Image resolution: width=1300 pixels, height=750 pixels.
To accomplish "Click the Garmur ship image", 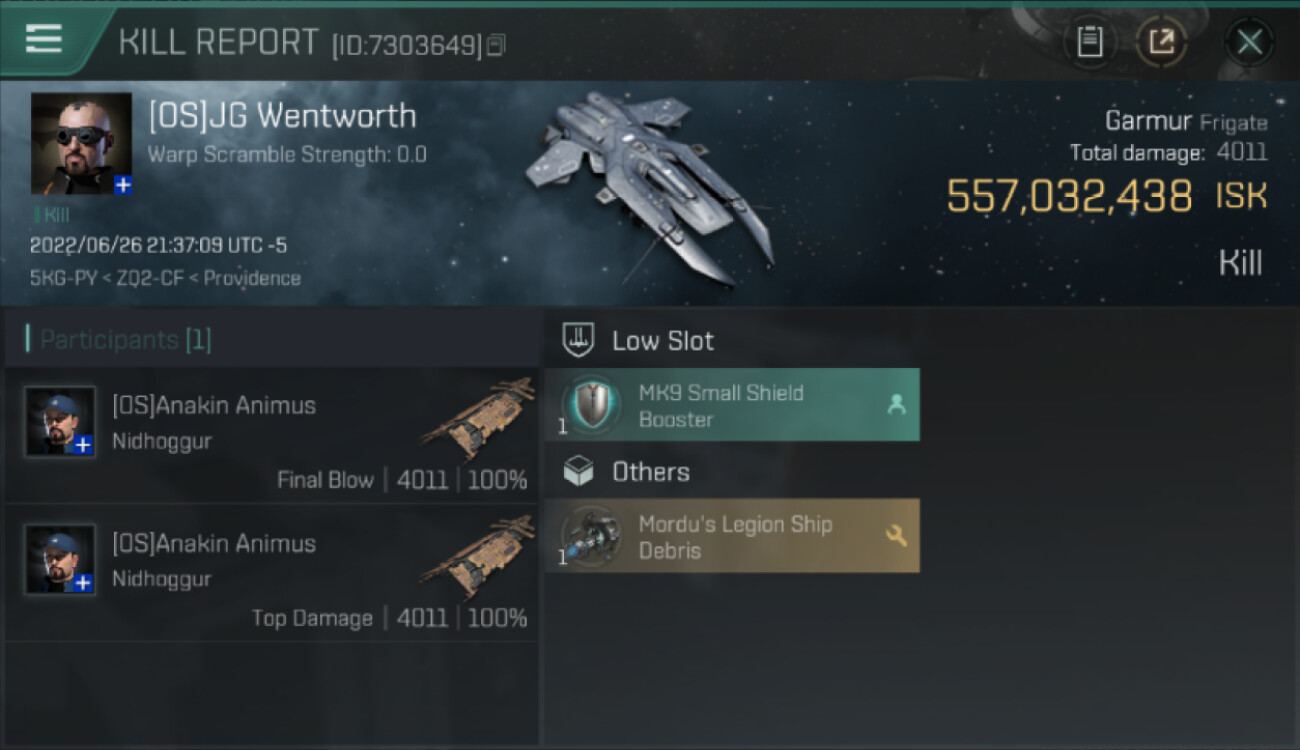I will (x=650, y=187).
